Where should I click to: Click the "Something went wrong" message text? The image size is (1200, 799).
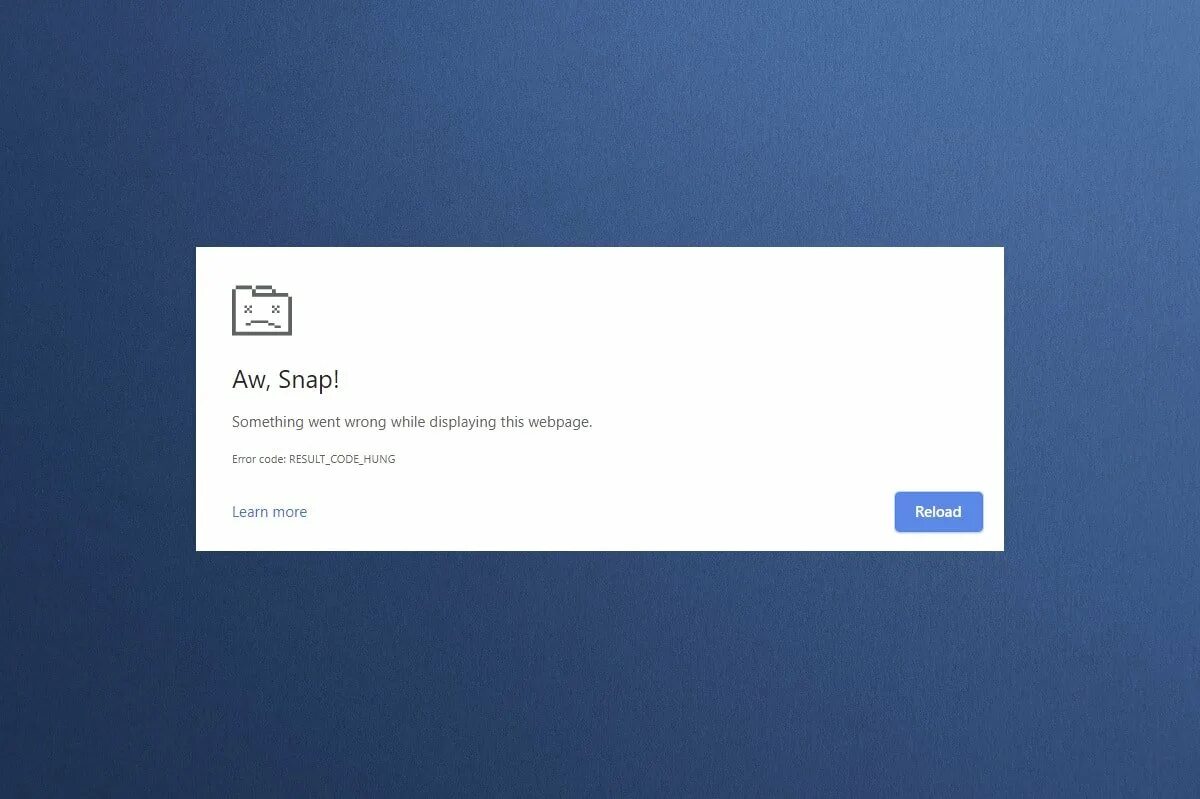point(412,422)
